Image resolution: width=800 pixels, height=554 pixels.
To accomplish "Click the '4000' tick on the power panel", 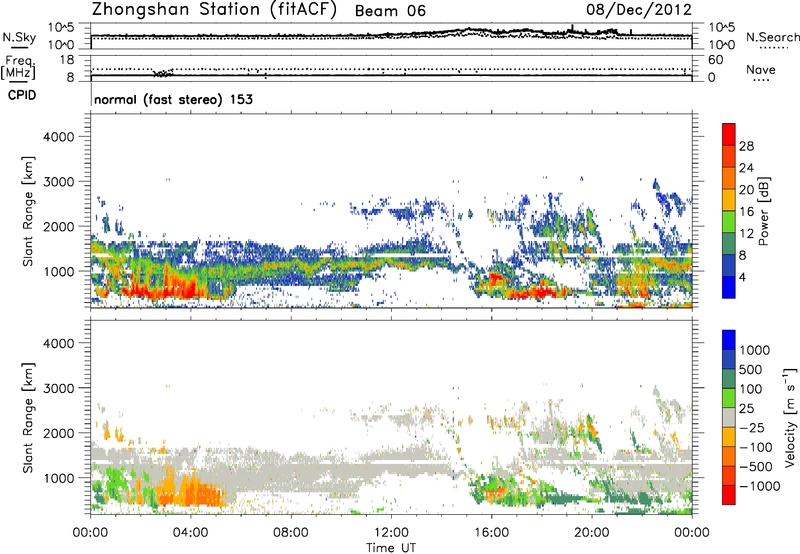I will [58, 137].
